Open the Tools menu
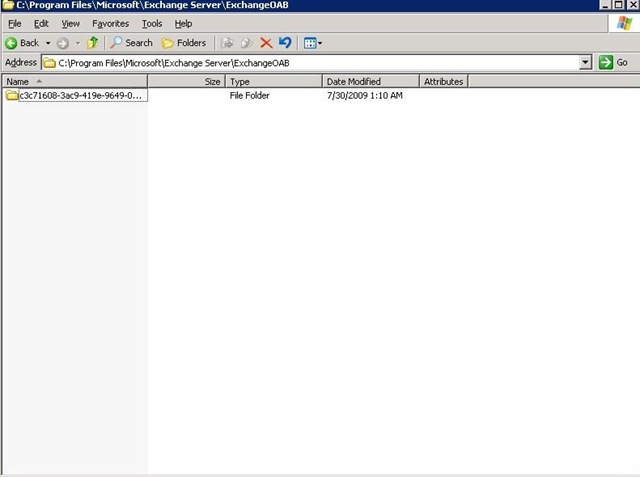The height and width of the screenshot is (477, 640). [x=152, y=24]
